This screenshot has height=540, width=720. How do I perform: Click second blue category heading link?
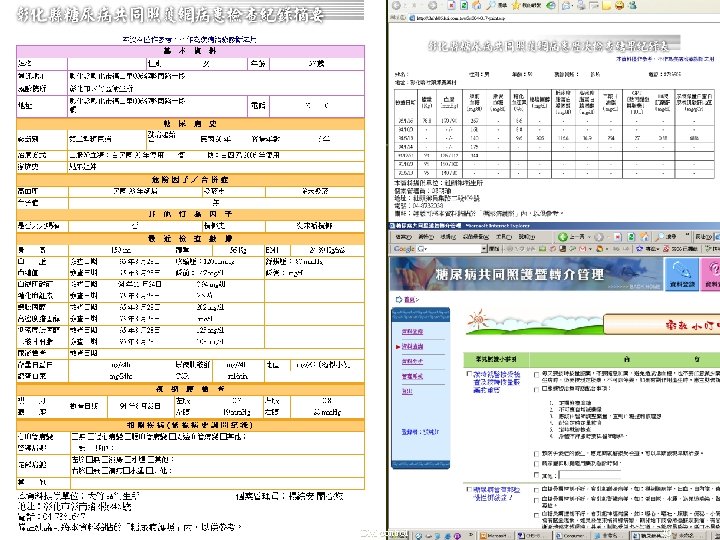497,493
